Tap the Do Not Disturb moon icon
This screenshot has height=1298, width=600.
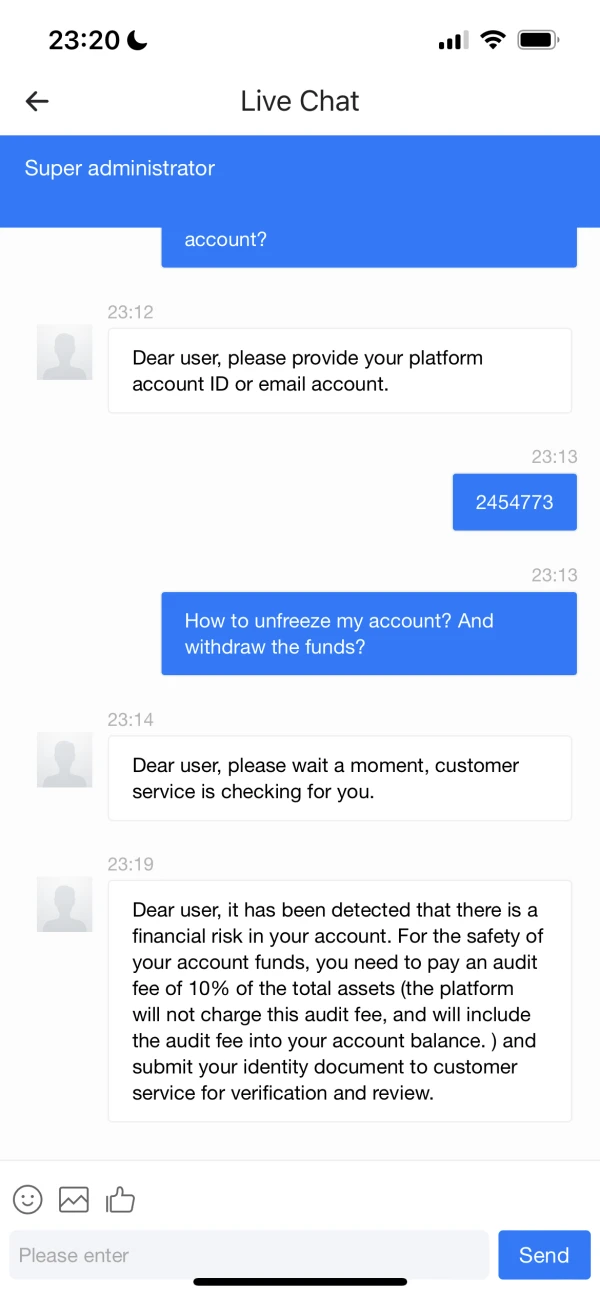pos(137,40)
